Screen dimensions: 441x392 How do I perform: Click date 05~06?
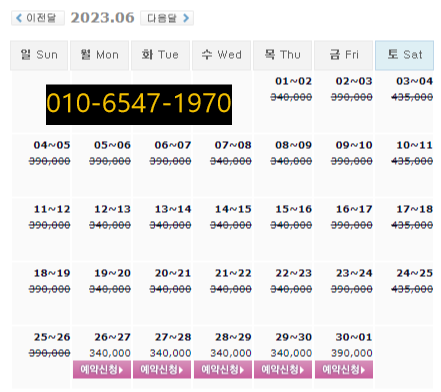[x=112, y=145]
